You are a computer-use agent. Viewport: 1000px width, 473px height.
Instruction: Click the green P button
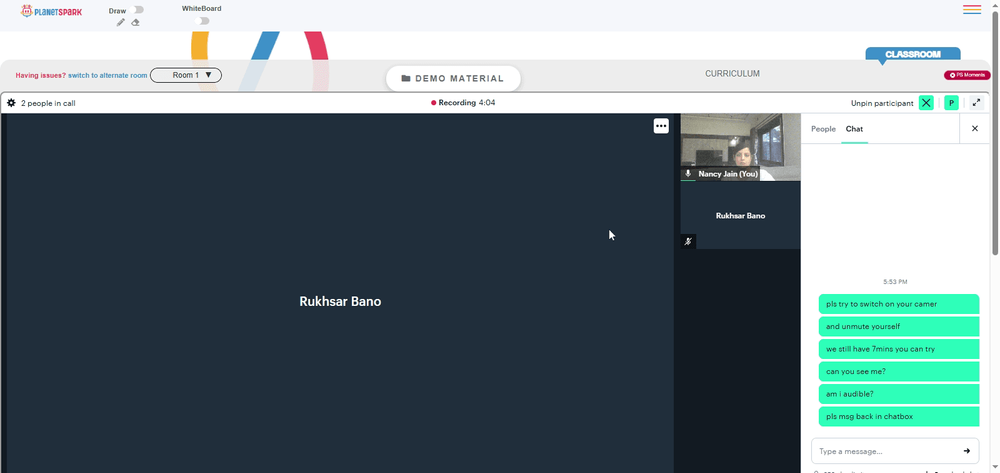click(951, 103)
